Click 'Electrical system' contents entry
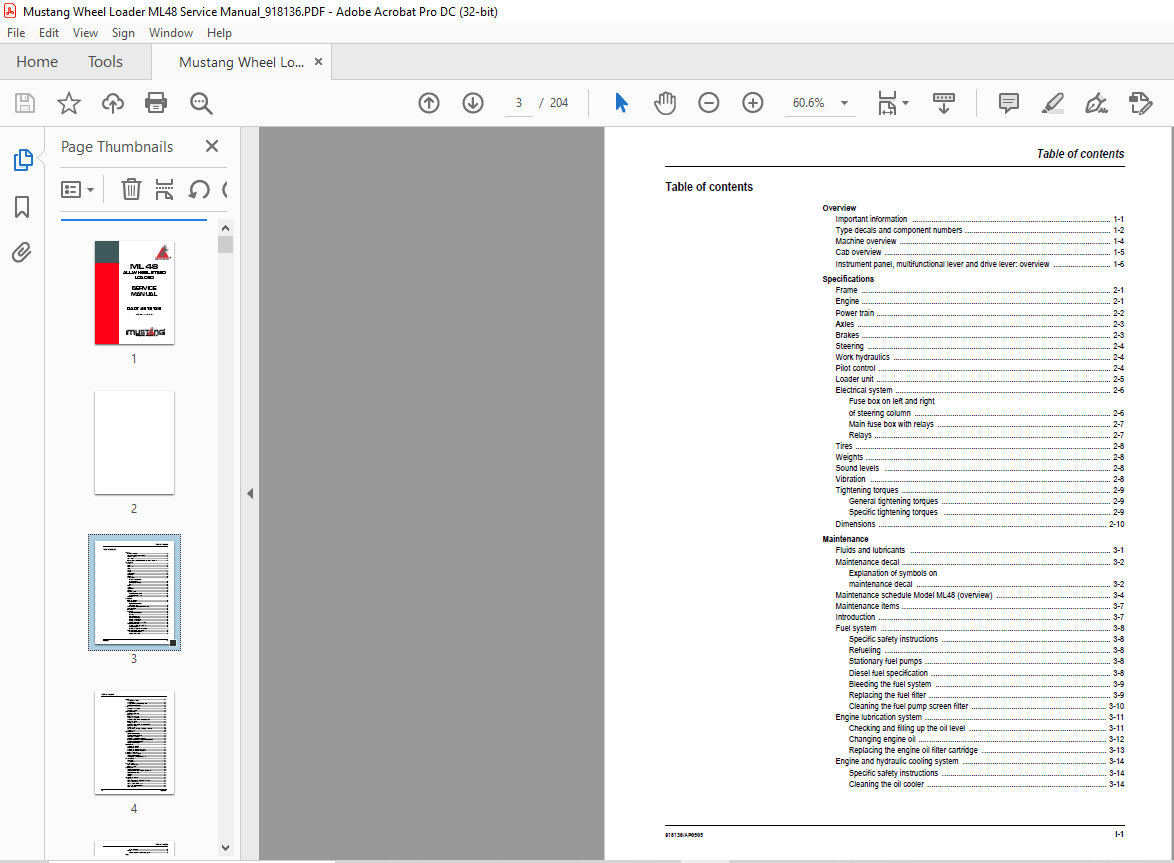Screen dimensions: 1174x863 pyautogui.click(x=864, y=390)
